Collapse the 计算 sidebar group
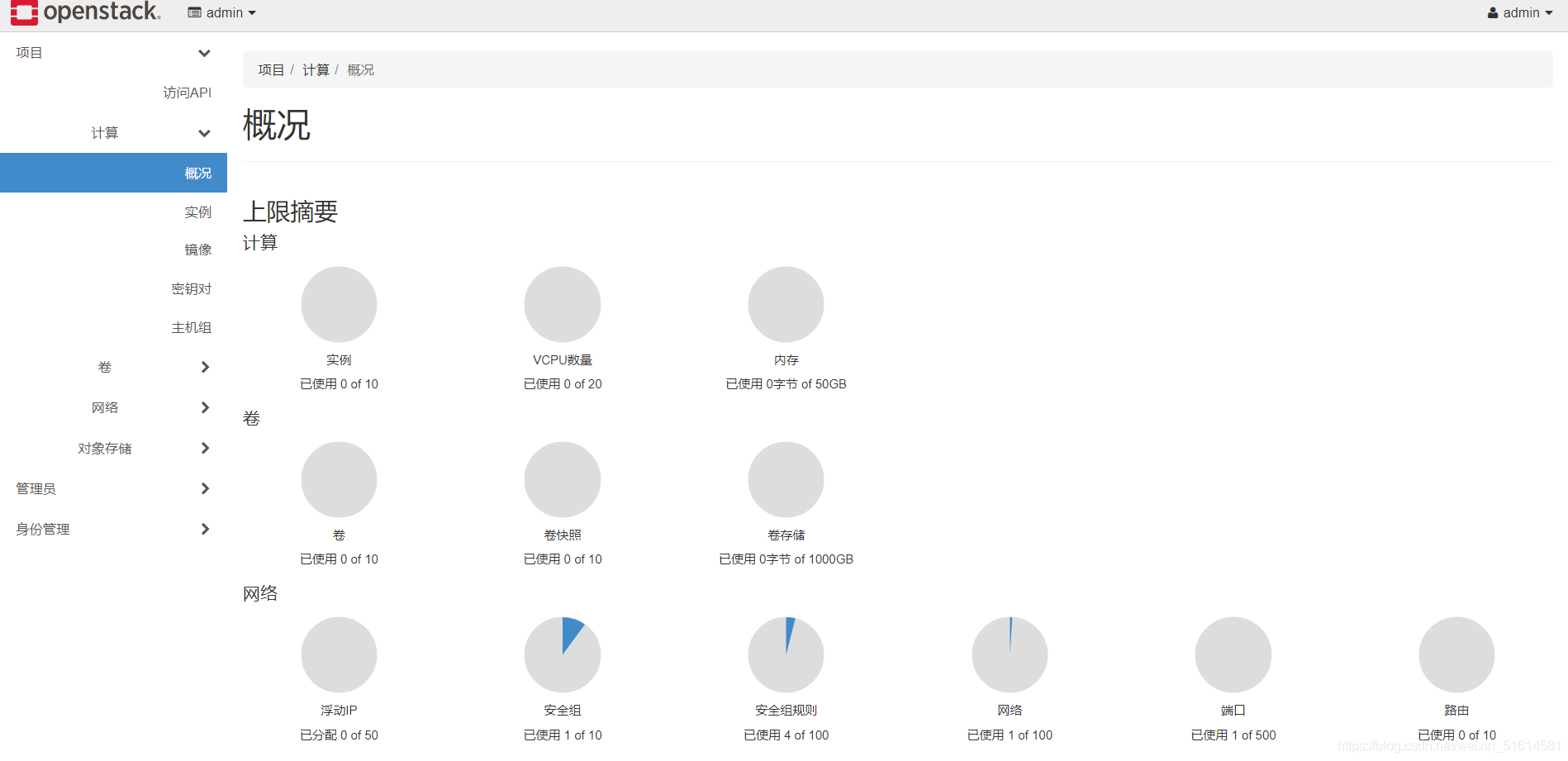This screenshot has width=1568, height=761. pos(113,133)
